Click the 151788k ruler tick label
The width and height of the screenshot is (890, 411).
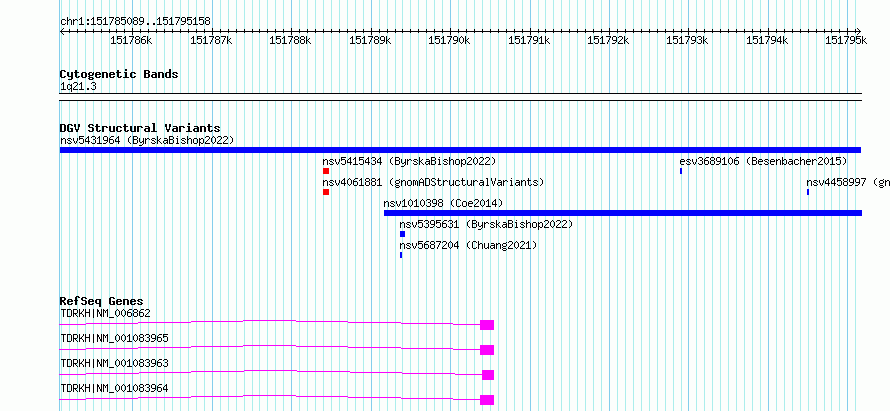[290, 40]
